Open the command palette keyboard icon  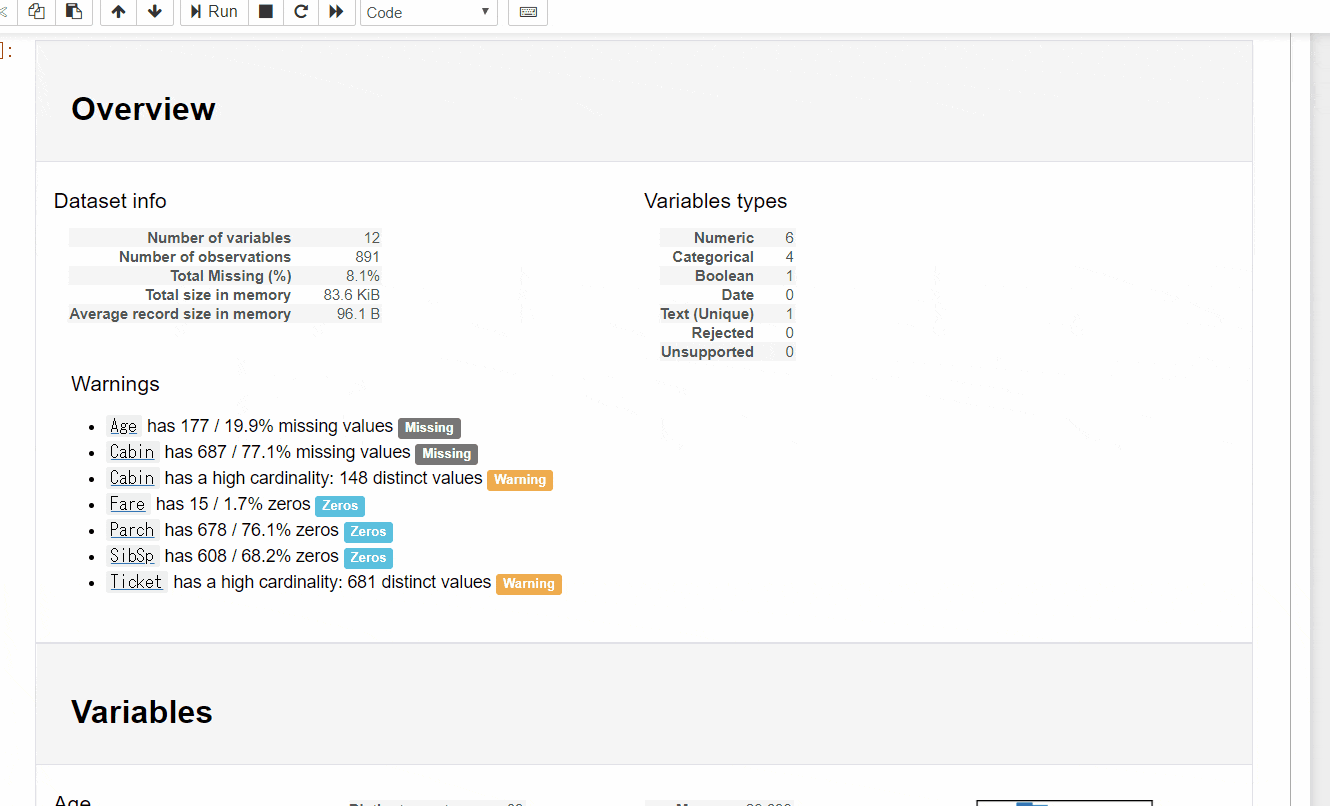[528, 12]
